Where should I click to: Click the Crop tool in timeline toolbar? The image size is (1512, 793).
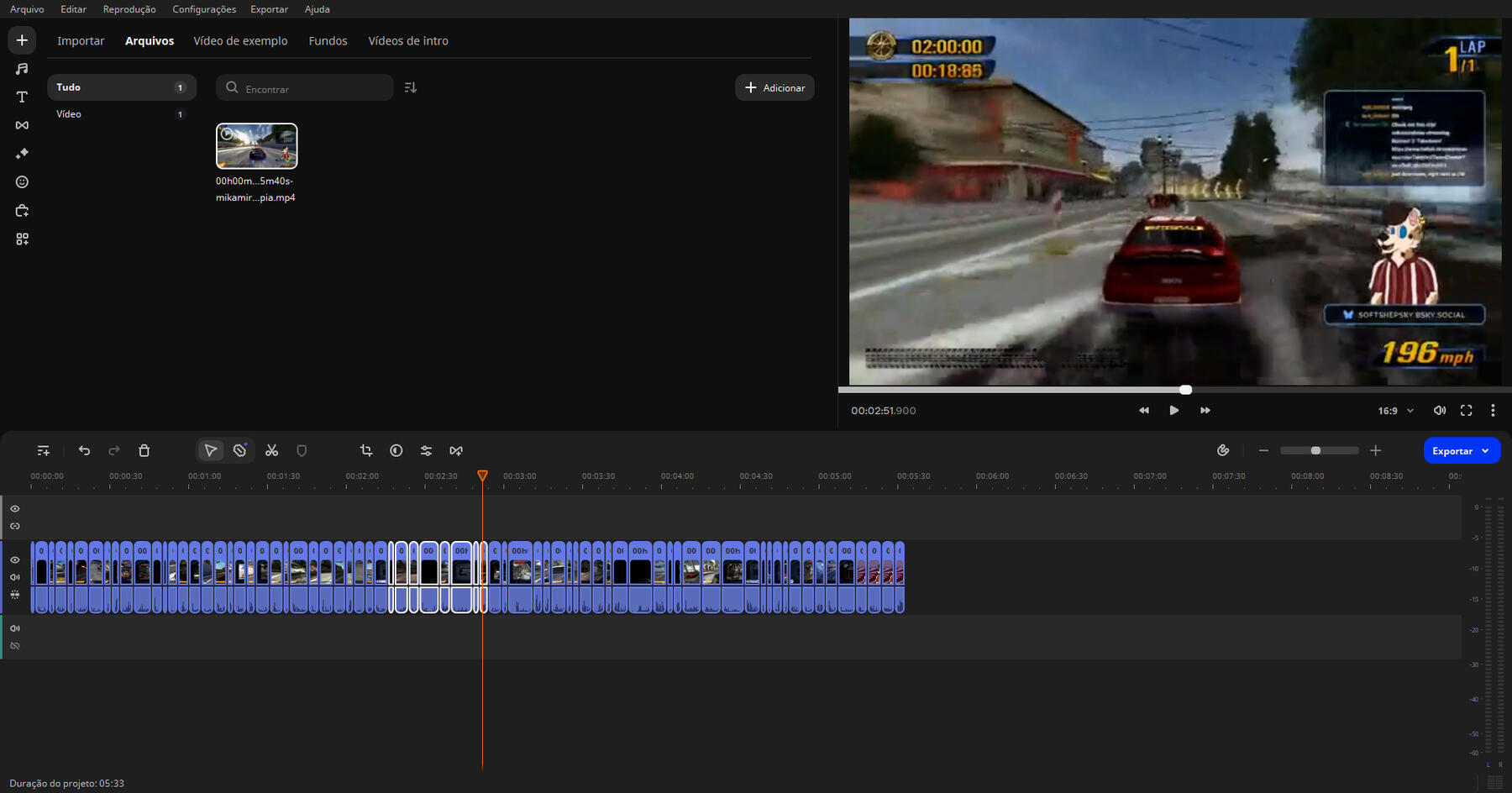366,451
